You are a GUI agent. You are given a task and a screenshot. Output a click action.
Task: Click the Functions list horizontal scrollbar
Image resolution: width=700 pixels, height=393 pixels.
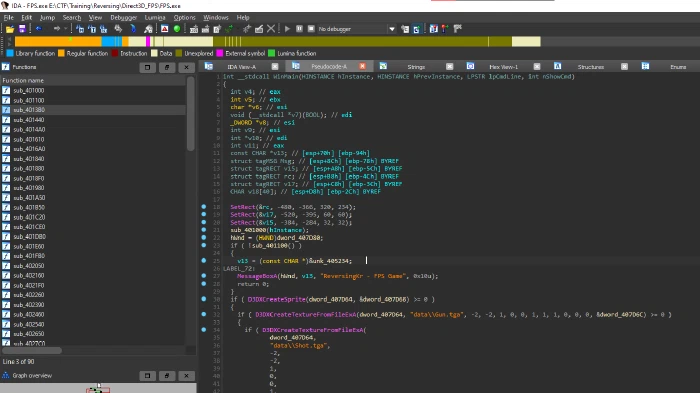pos(32,351)
